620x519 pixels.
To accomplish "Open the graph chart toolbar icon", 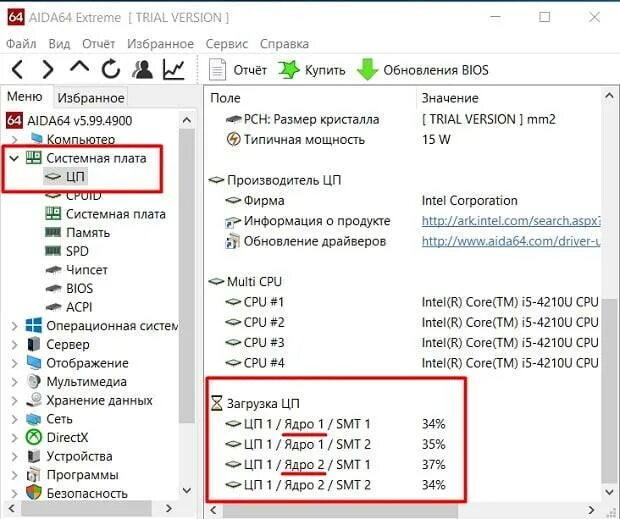I will tap(174, 69).
